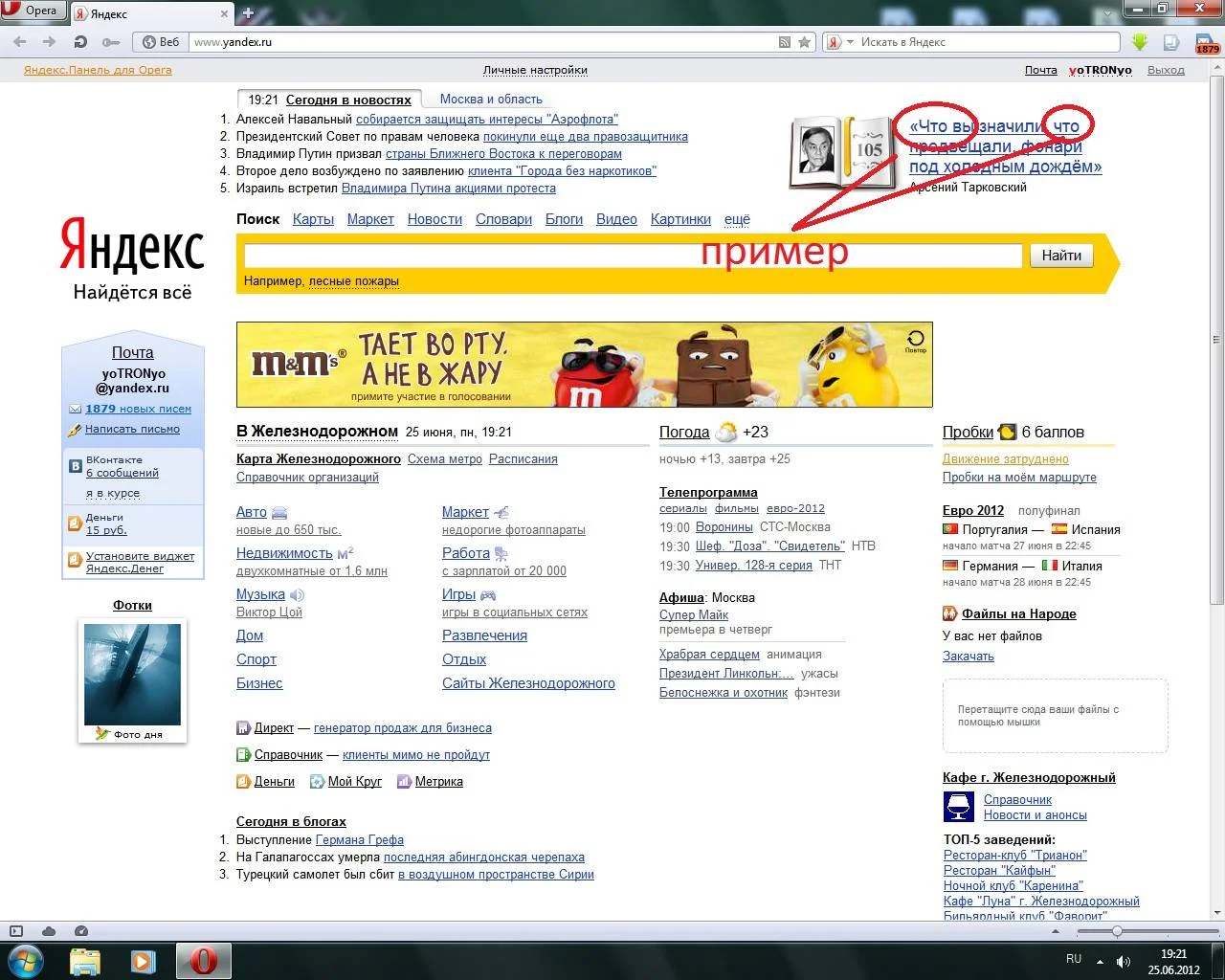Show hidden tray icons arrow

click(1100, 961)
